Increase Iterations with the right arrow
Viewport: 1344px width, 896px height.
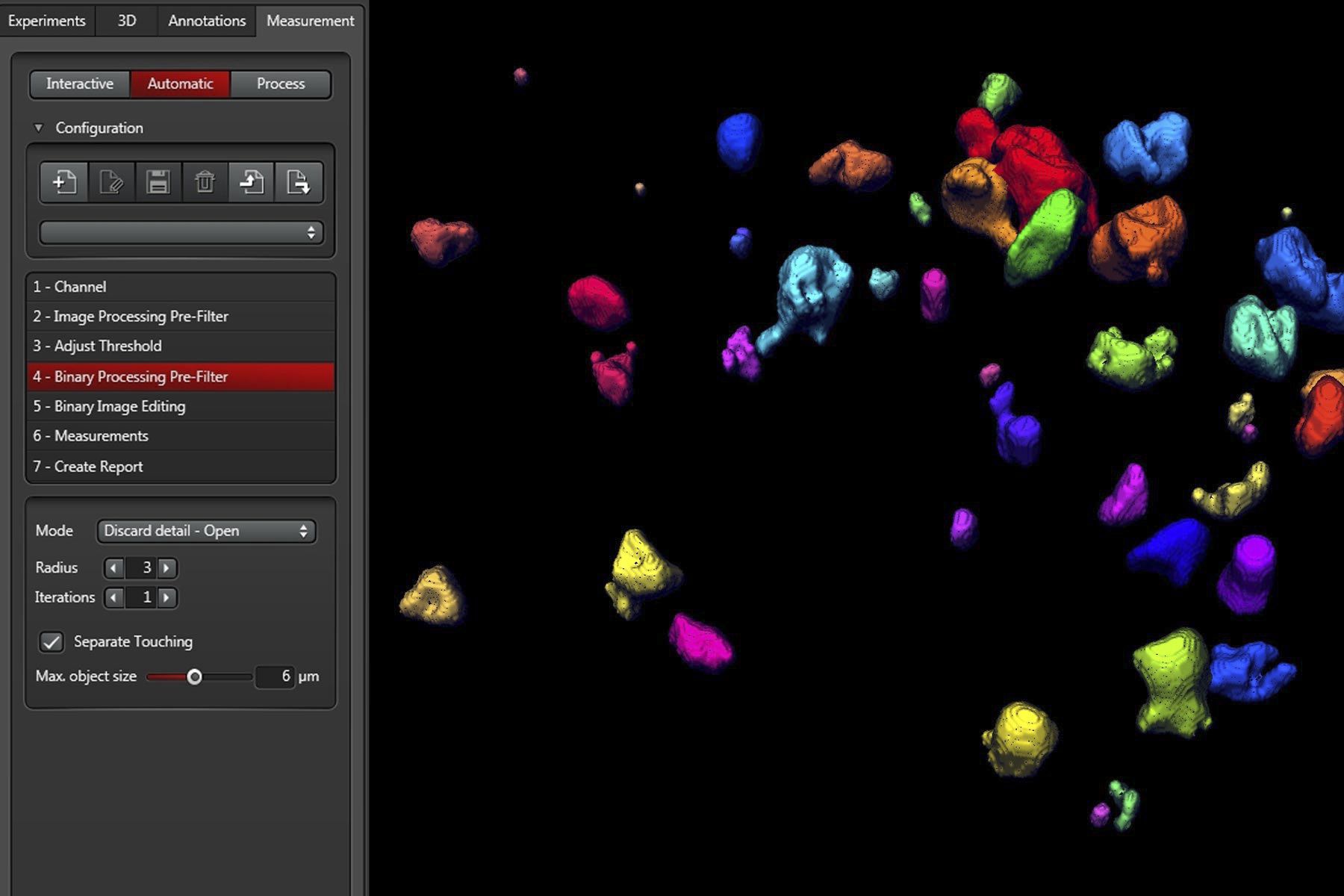point(167,597)
